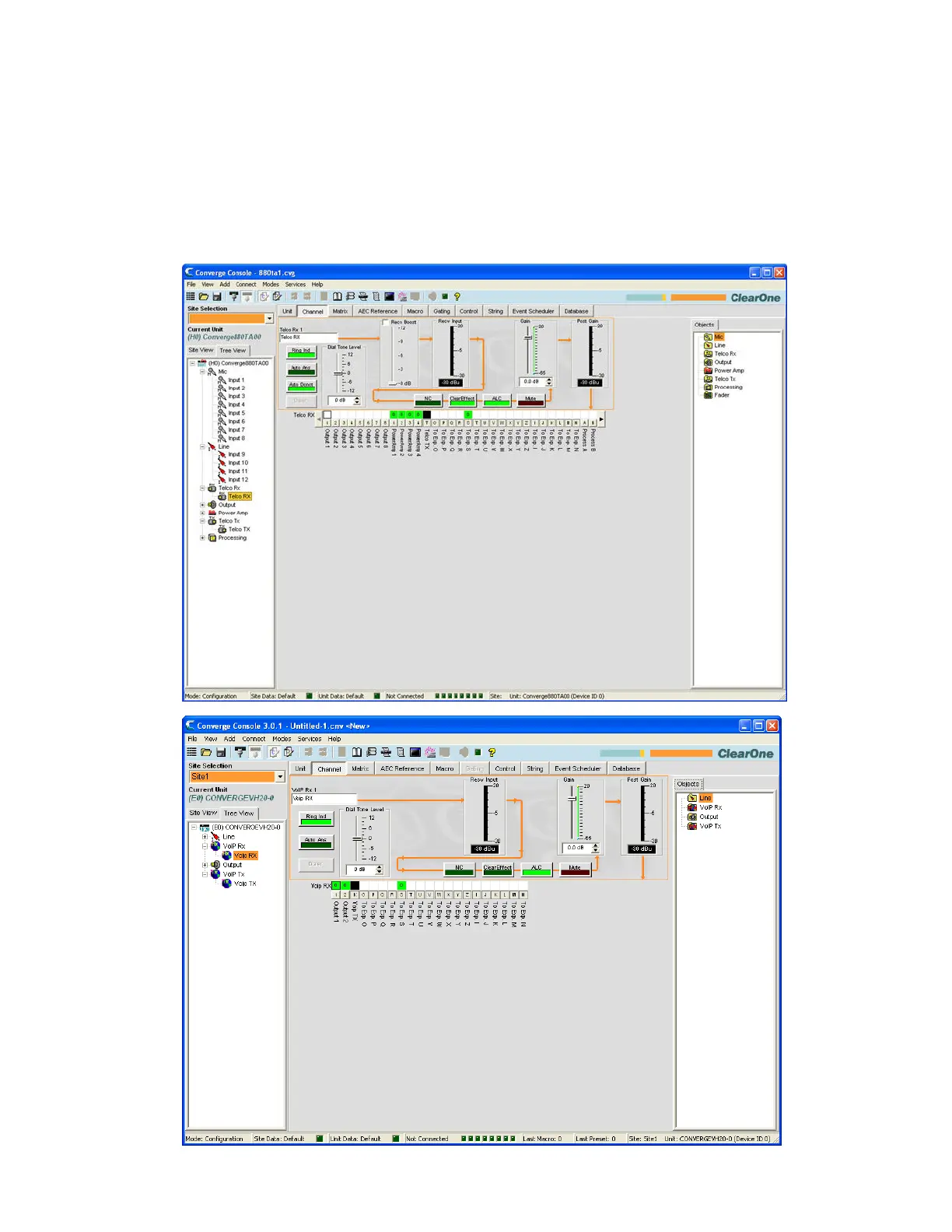Image resolution: width=952 pixels, height=1232 pixels.
Task: Select the Power Amp icon in the Objects list
Action: point(708,370)
